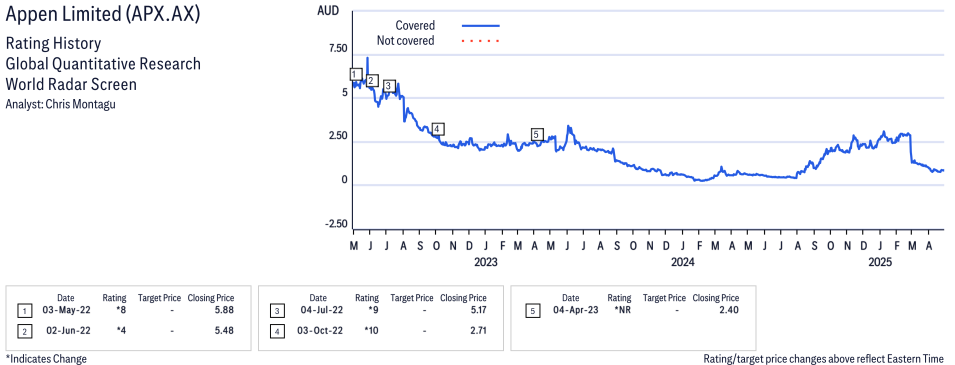Click the closing price 2.40
The height and width of the screenshot is (365, 955).
[729, 310]
